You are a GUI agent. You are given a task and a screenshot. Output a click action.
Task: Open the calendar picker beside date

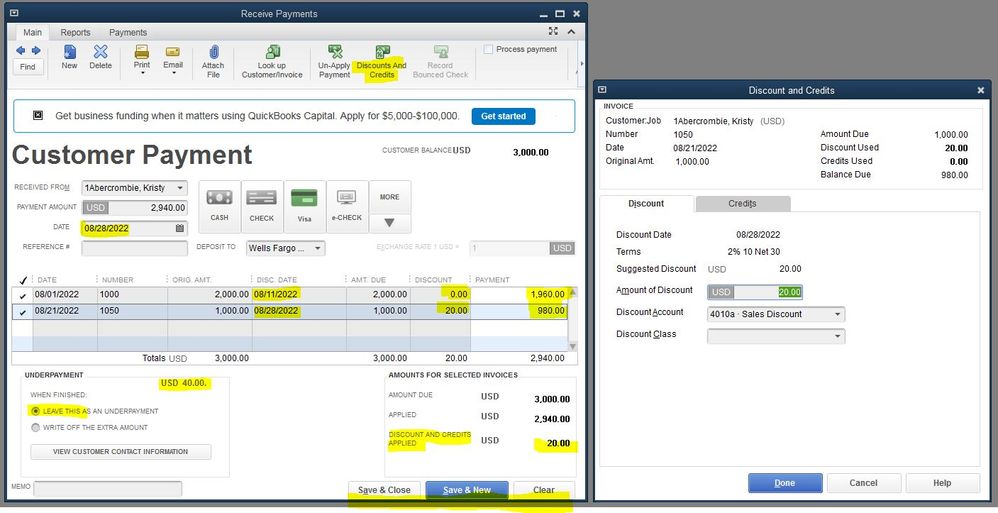(x=179, y=228)
